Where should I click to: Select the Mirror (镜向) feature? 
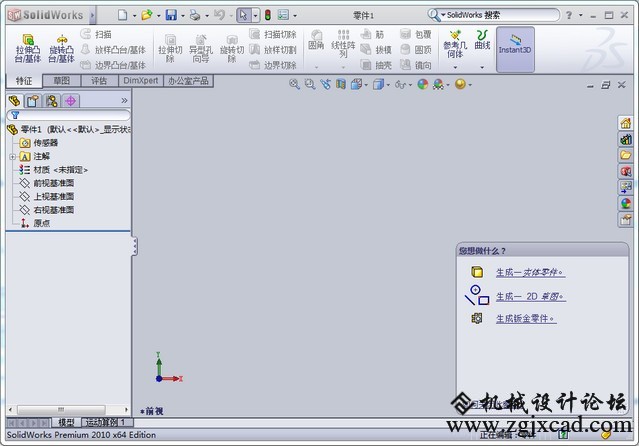pyautogui.click(x=416, y=65)
